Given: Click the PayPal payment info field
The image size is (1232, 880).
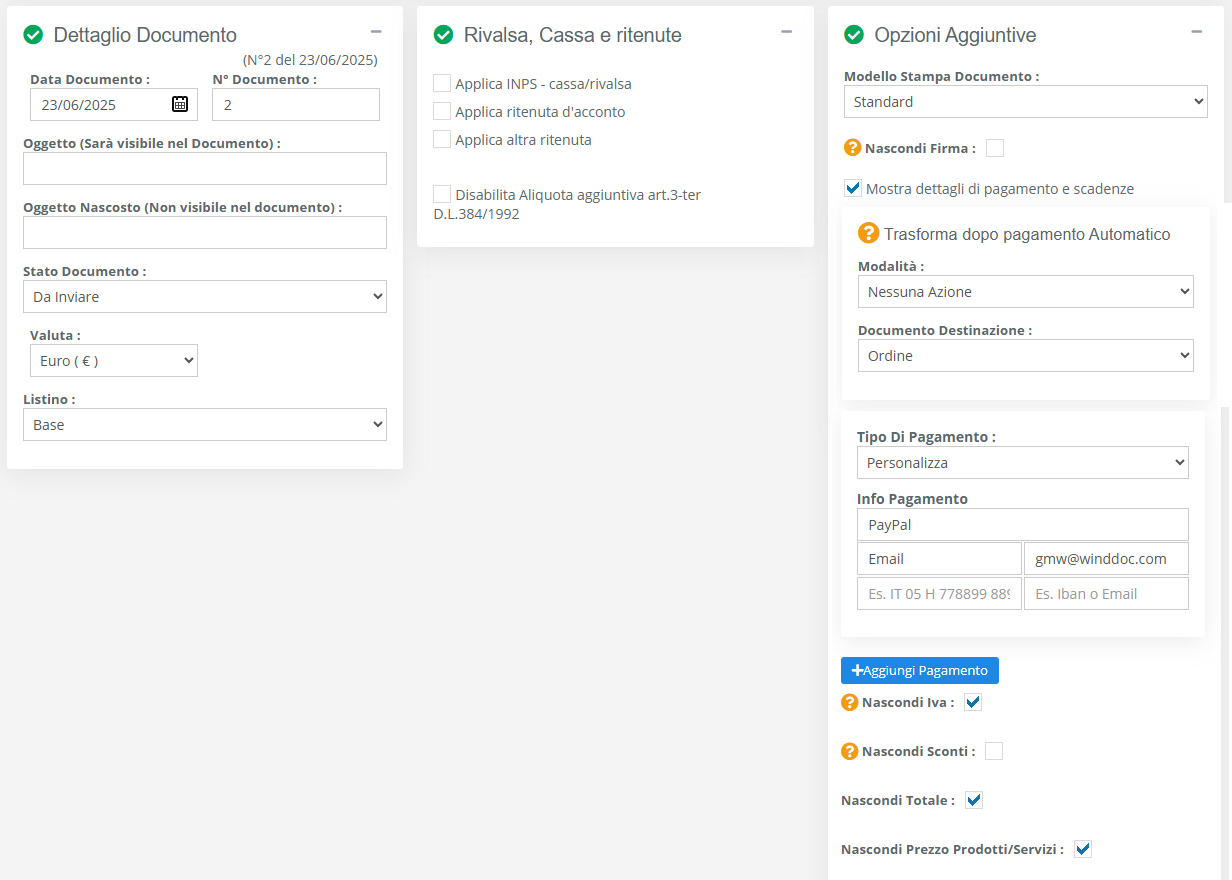Looking at the screenshot, I should [1022, 525].
